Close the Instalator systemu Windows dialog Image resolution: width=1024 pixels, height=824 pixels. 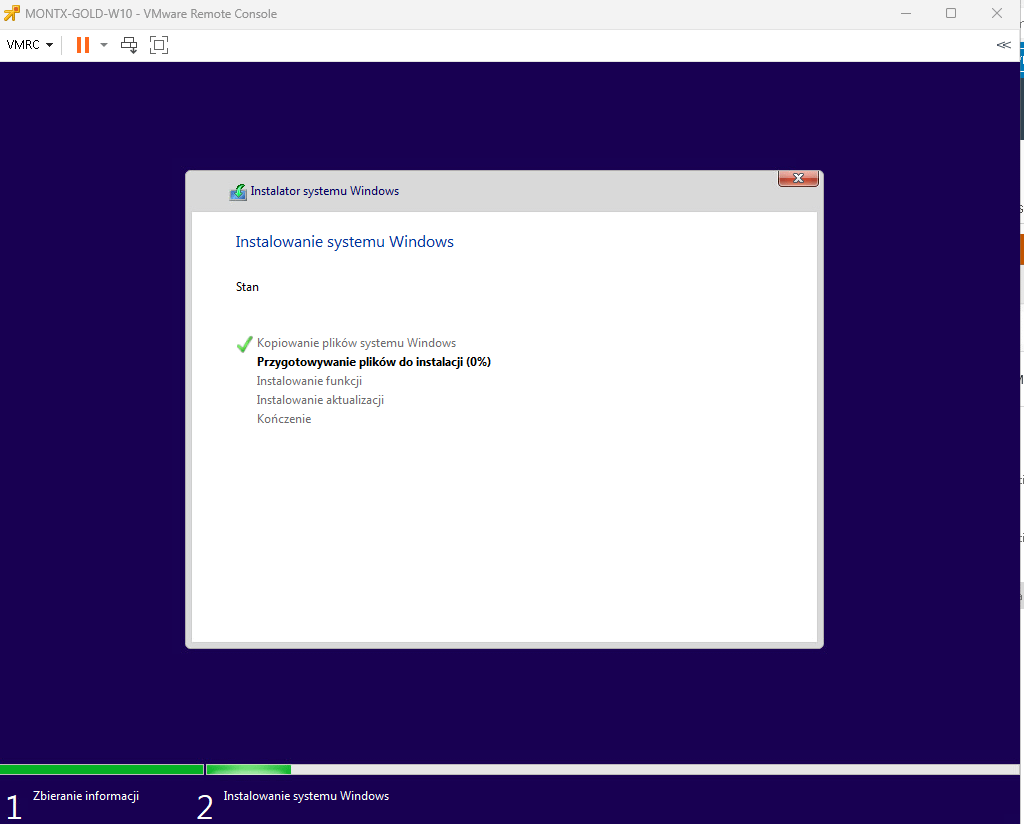pyautogui.click(x=798, y=178)
